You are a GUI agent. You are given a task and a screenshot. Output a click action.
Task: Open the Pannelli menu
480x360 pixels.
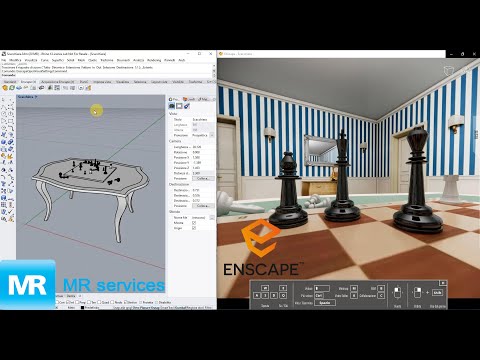pos(170,60)
